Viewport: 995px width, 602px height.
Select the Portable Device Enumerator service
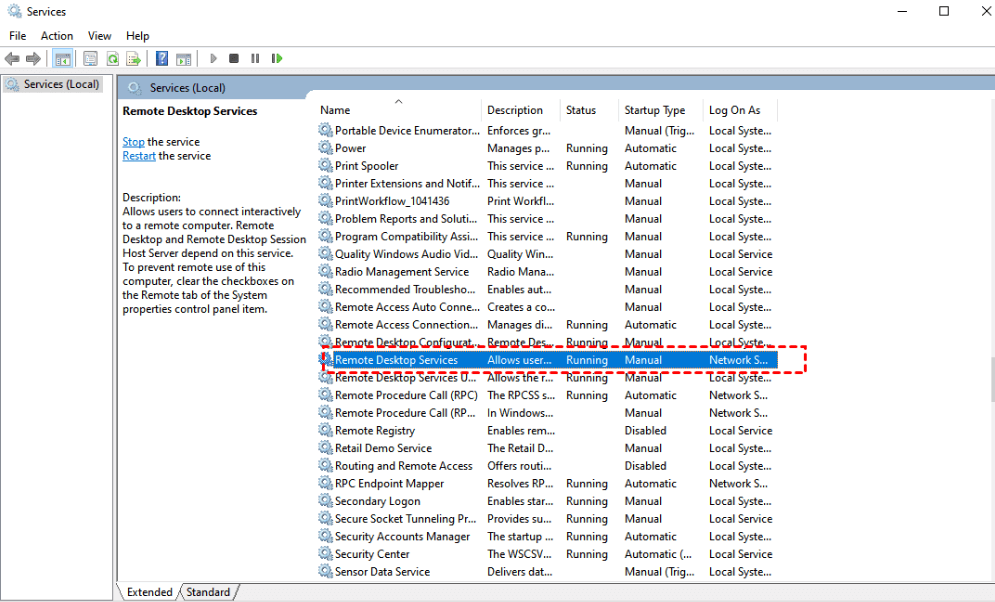pos(407,131)
